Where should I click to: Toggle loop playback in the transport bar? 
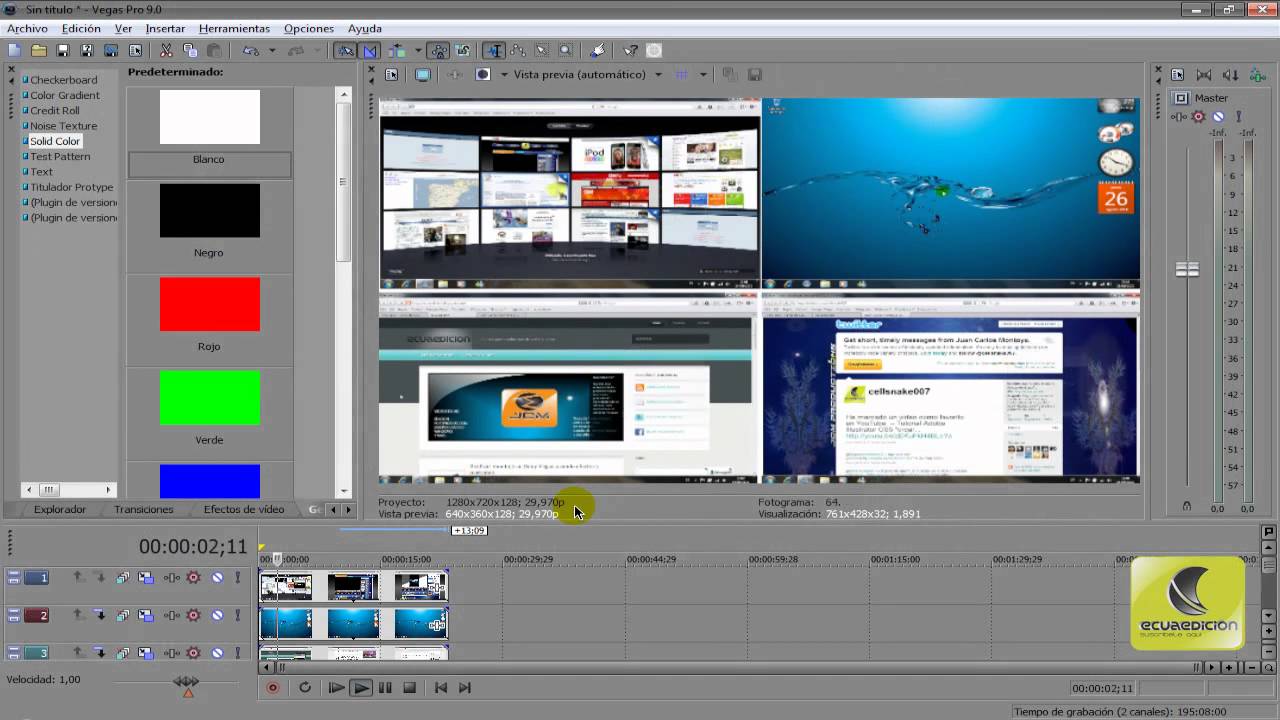point(305,687)
